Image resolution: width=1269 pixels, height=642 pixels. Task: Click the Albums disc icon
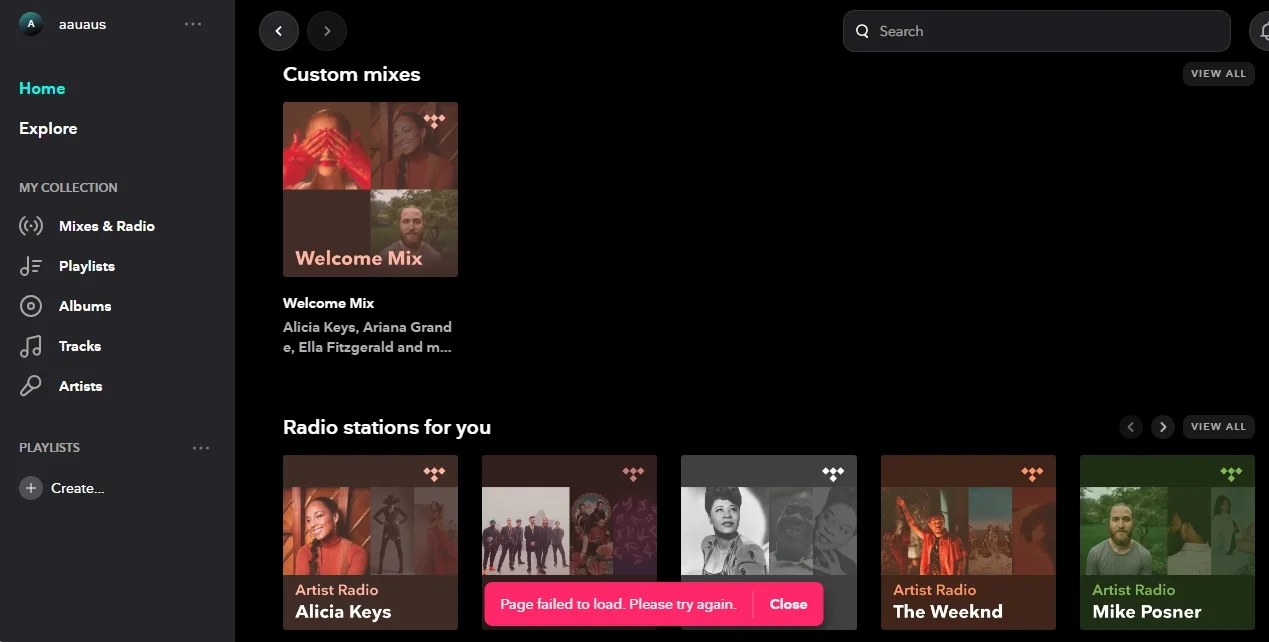[31, 306]
